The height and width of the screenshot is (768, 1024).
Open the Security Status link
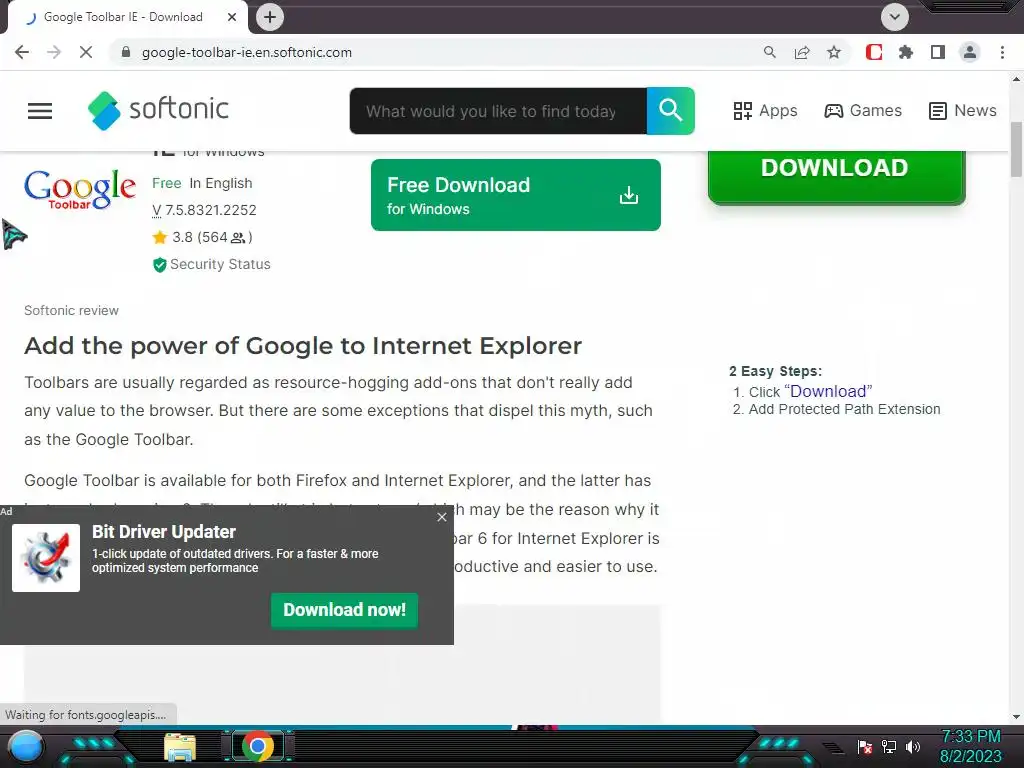coord(220,264)
